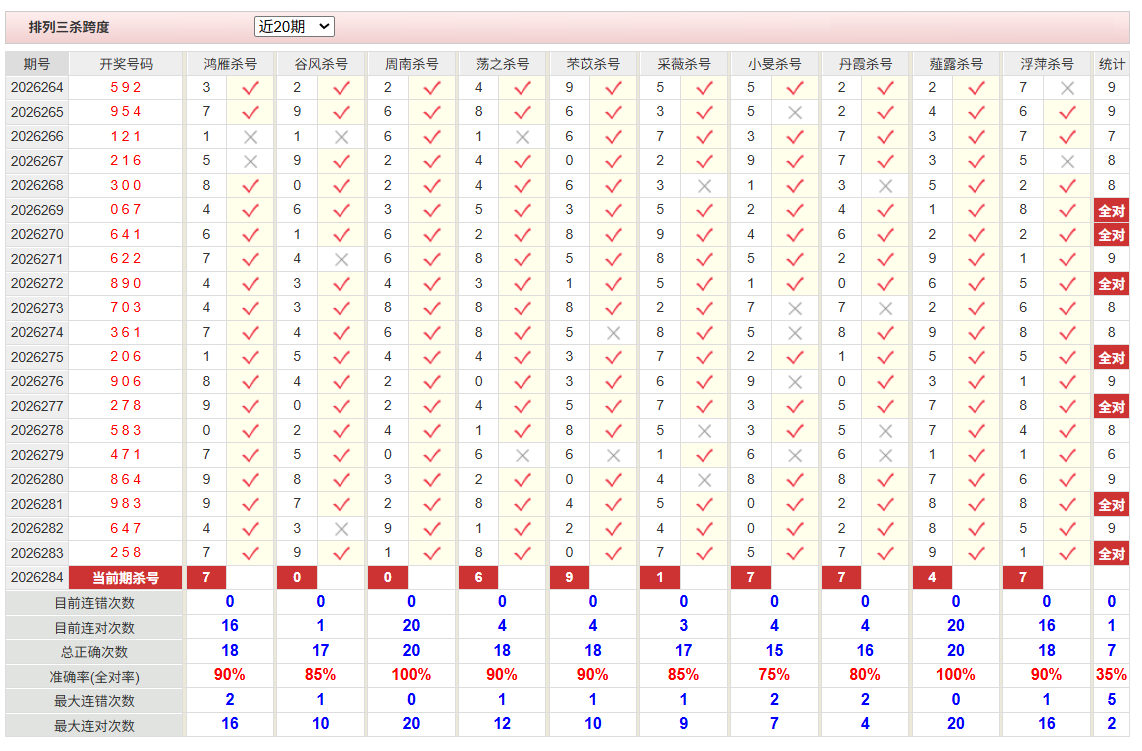Click the winning number 592 in row 2026264

pyautogui.click(x=126, y=87)
